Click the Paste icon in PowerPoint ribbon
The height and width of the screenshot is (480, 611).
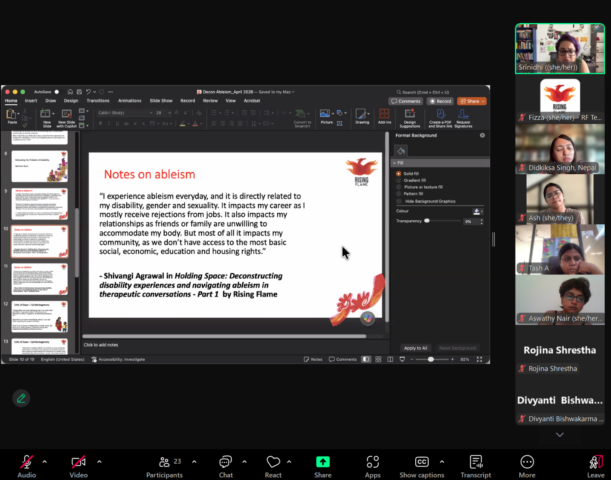point(11,115)
